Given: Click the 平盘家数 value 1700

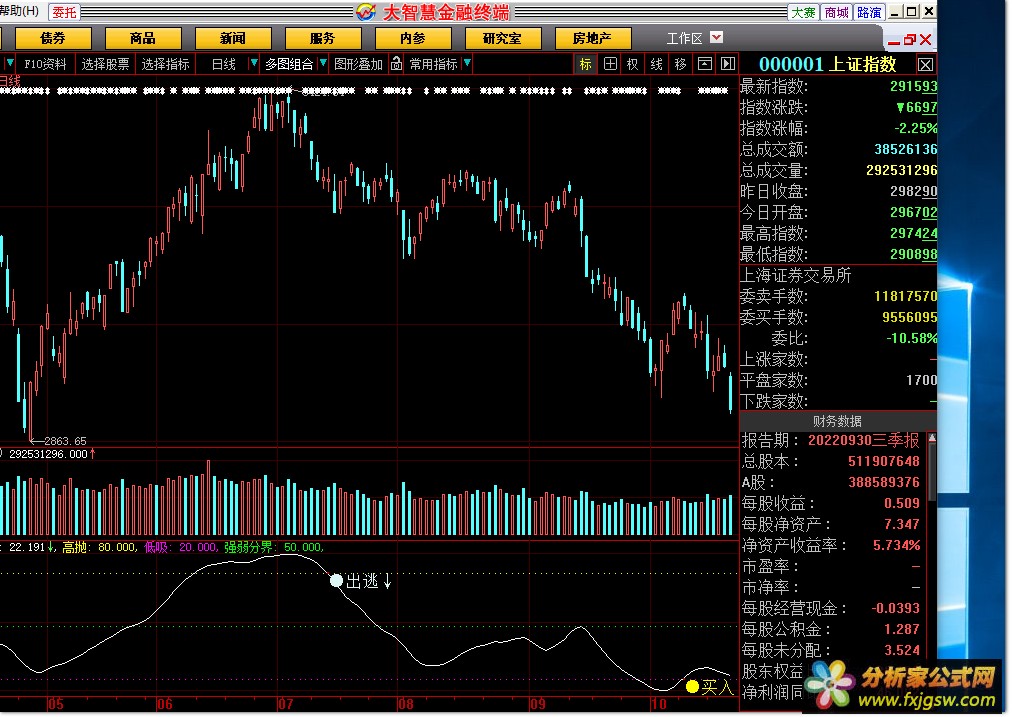Looking at the screenshot, I should [922, 380].
